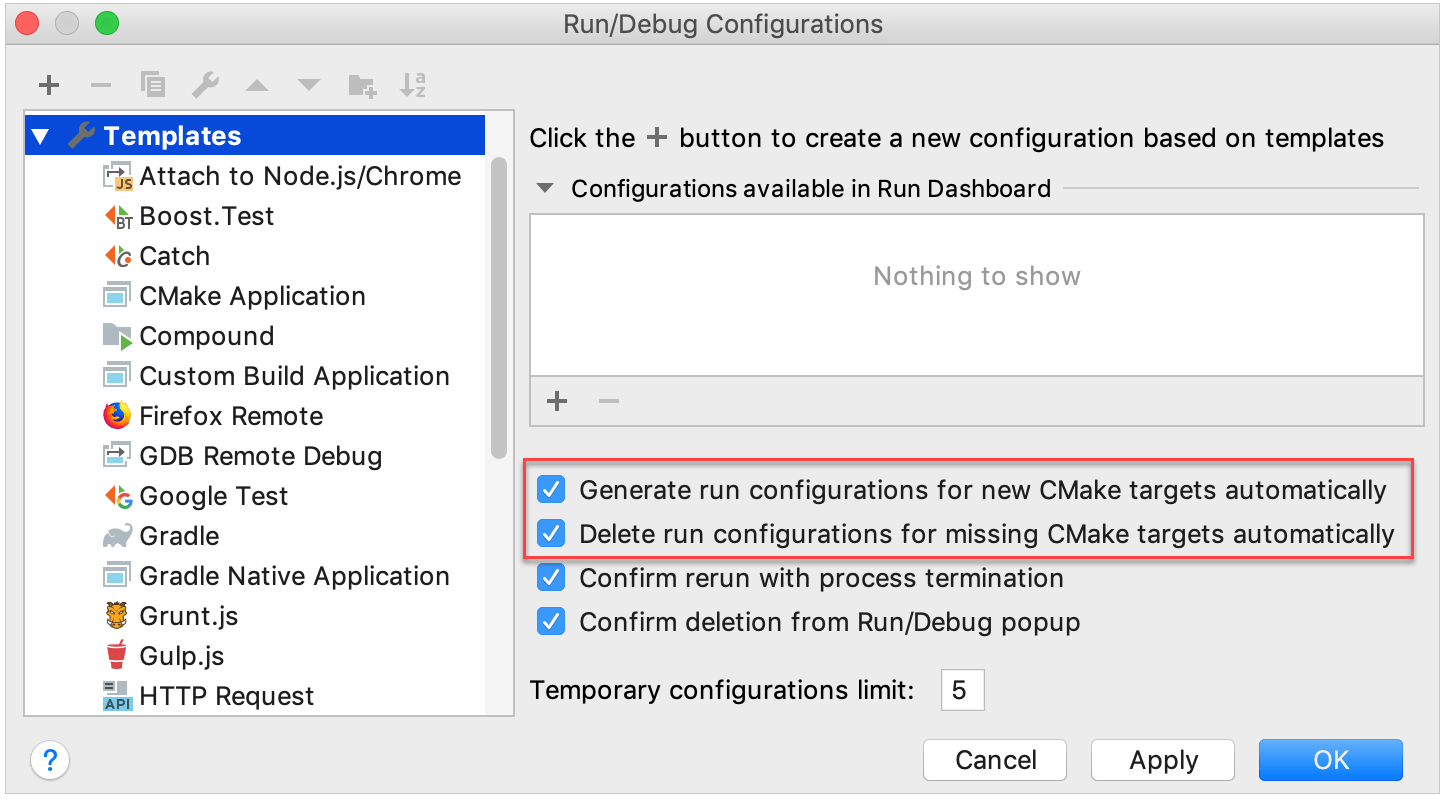Uncheck deleting run configurations for missing CMake targets
The height and width of the screenshot is (800, 1443).
pyautogui.click(x=550, y=533)
